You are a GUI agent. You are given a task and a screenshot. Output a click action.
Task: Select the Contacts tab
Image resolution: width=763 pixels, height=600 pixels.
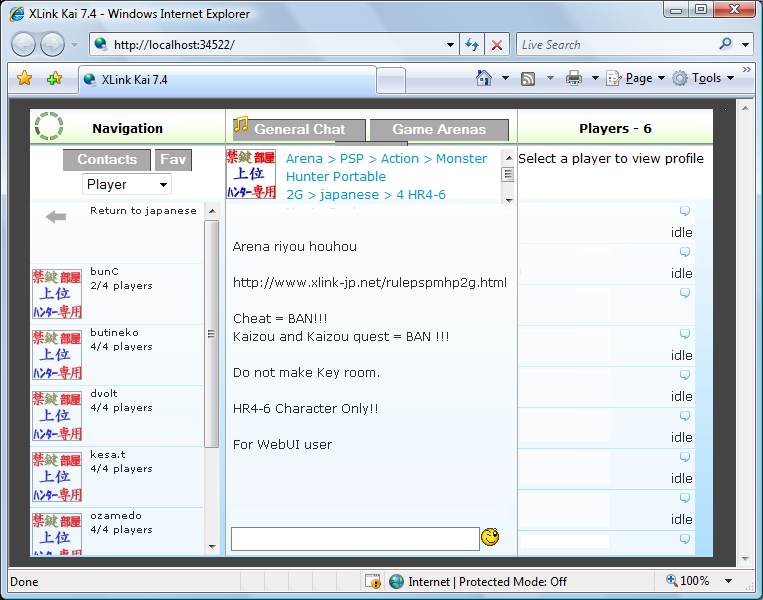107,160
